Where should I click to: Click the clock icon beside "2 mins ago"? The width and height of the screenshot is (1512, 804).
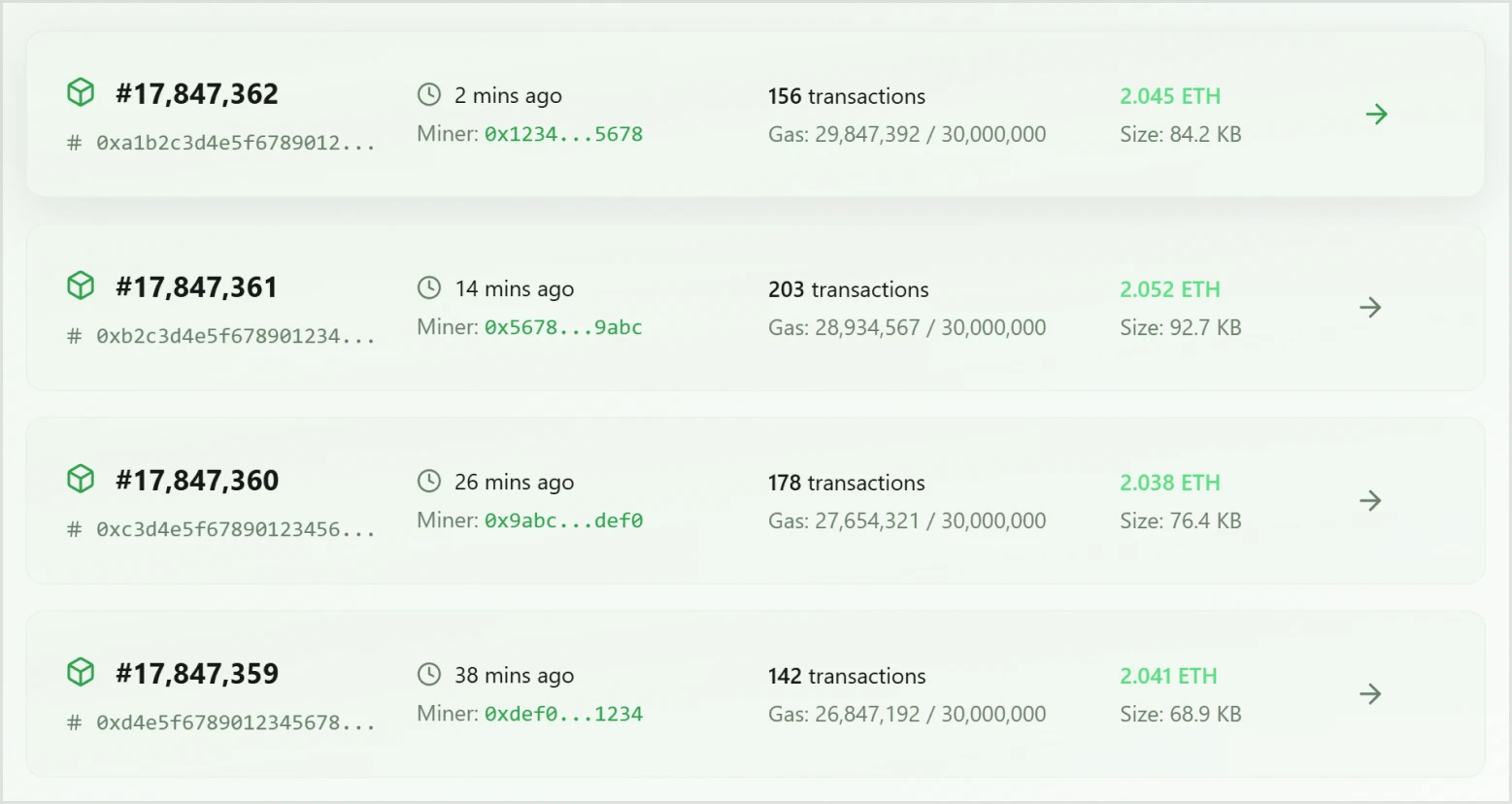coord(429,94)
